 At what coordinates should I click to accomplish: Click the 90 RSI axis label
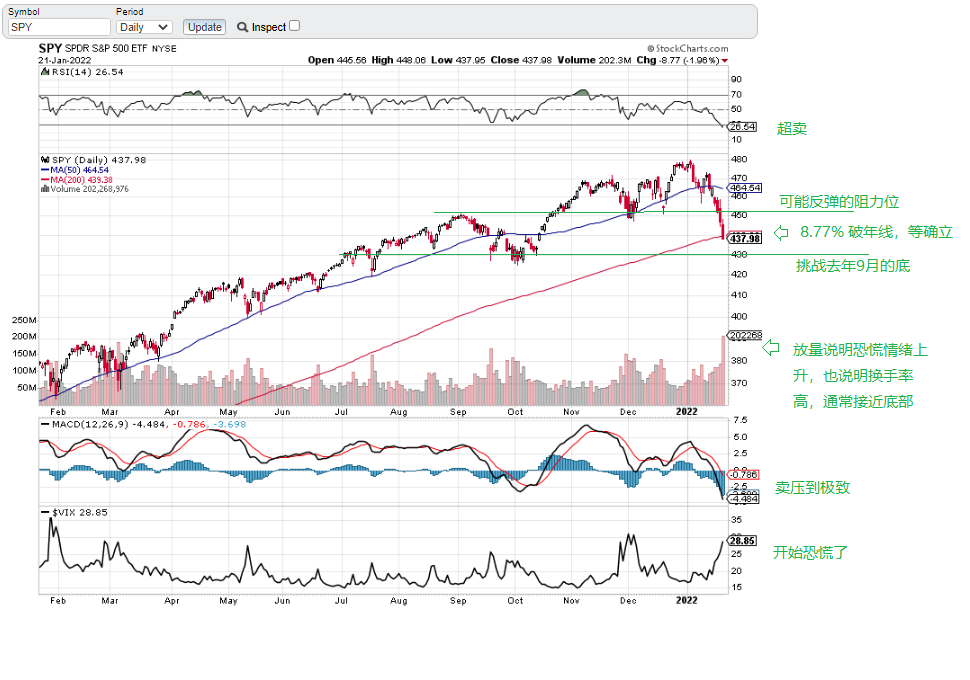(x=736, y=79)
